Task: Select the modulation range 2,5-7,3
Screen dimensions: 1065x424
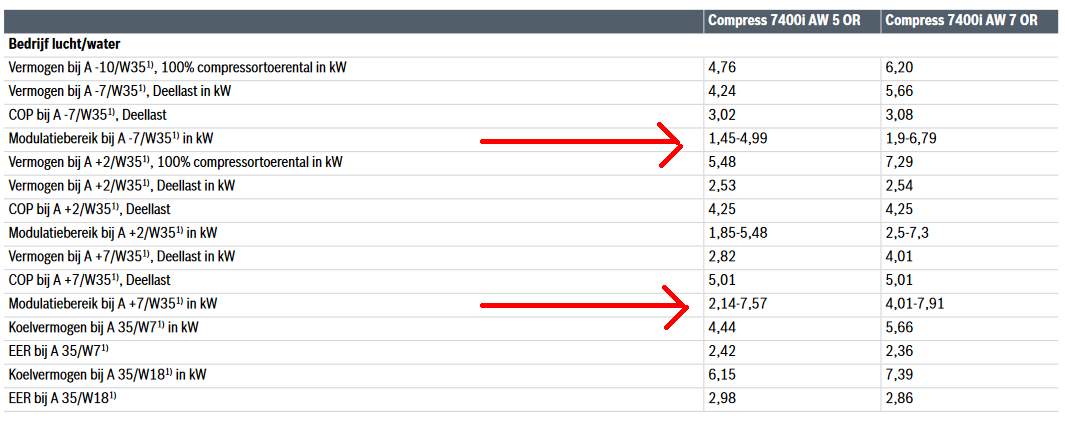Action: coord(908,233)
